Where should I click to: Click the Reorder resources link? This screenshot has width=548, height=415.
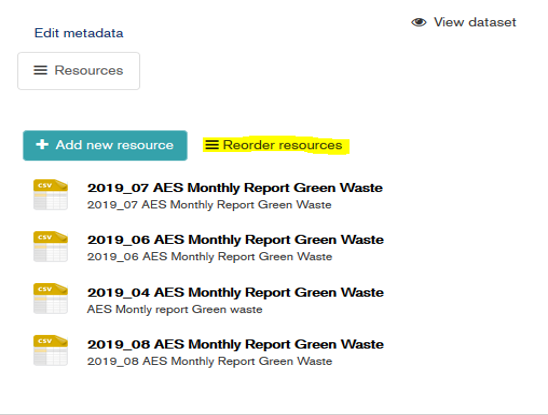276,145
